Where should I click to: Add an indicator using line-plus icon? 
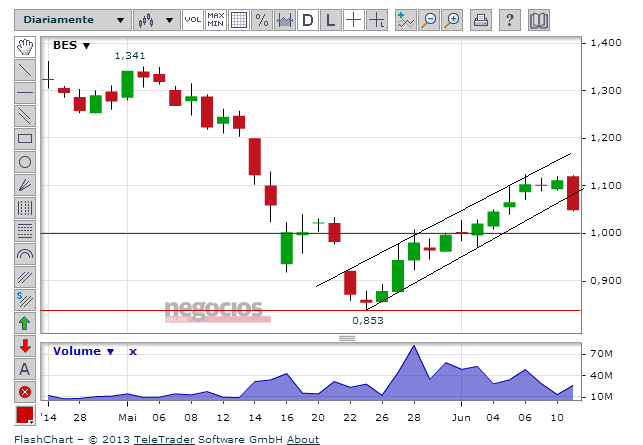406,20
